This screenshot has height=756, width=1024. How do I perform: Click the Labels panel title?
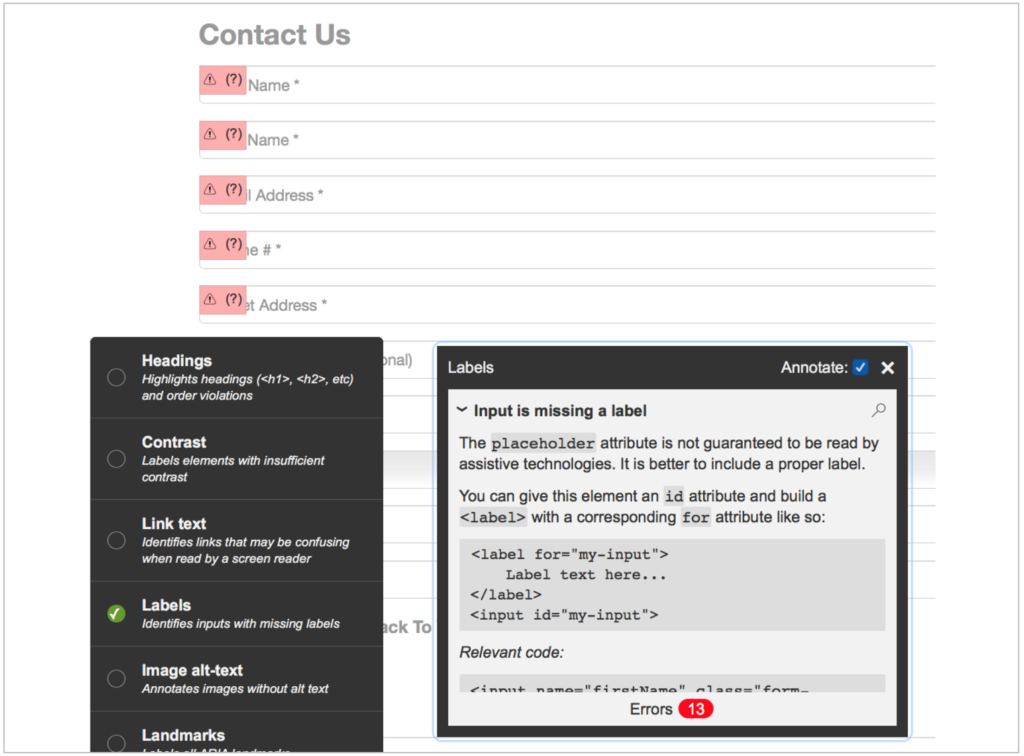tap(470, 368)
